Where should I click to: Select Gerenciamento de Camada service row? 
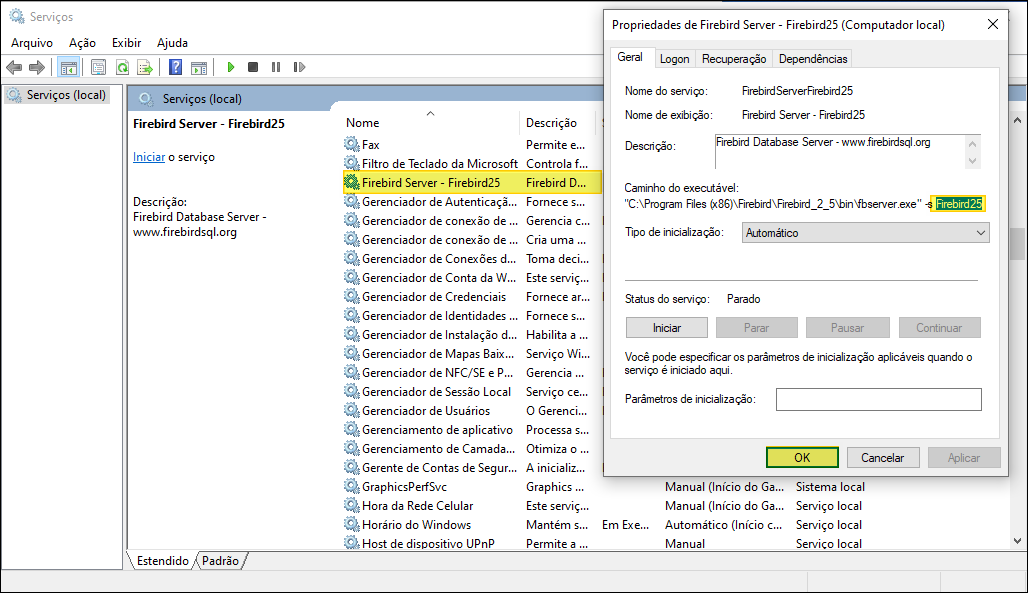pos(472,449)
